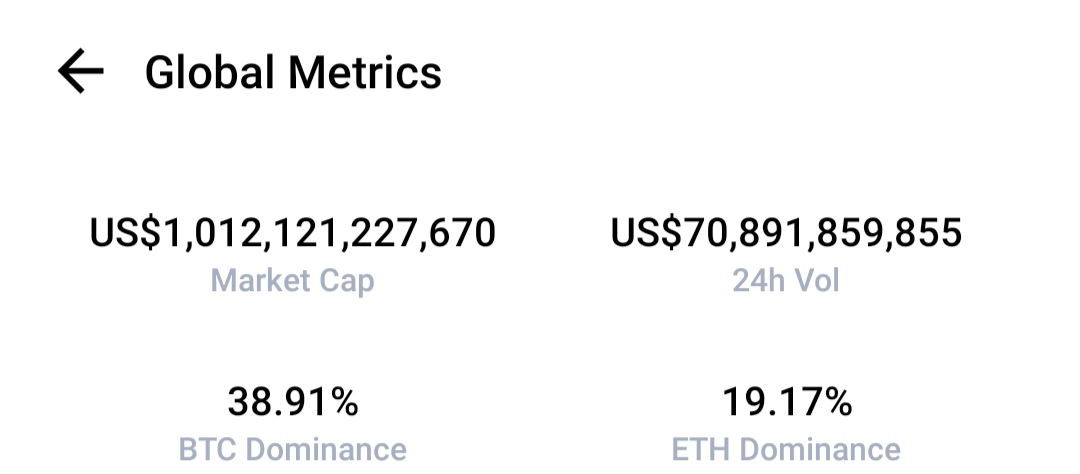The width and height of the screenshot is (1080, 474).
Task: Open the BTC Dominance metric card
Action: click(x=293, y=424)
